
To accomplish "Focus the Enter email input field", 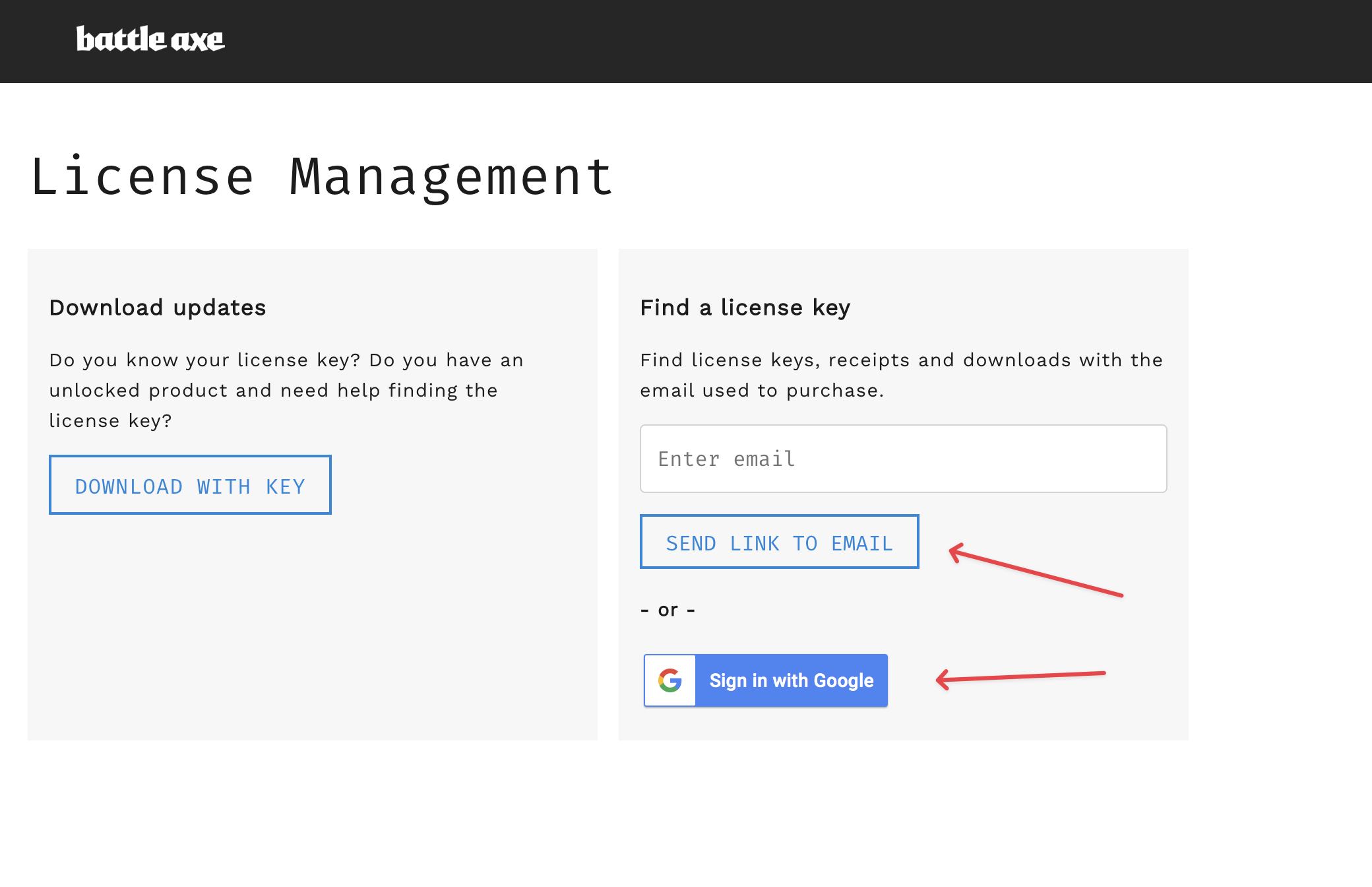I will tap(903, 459).
